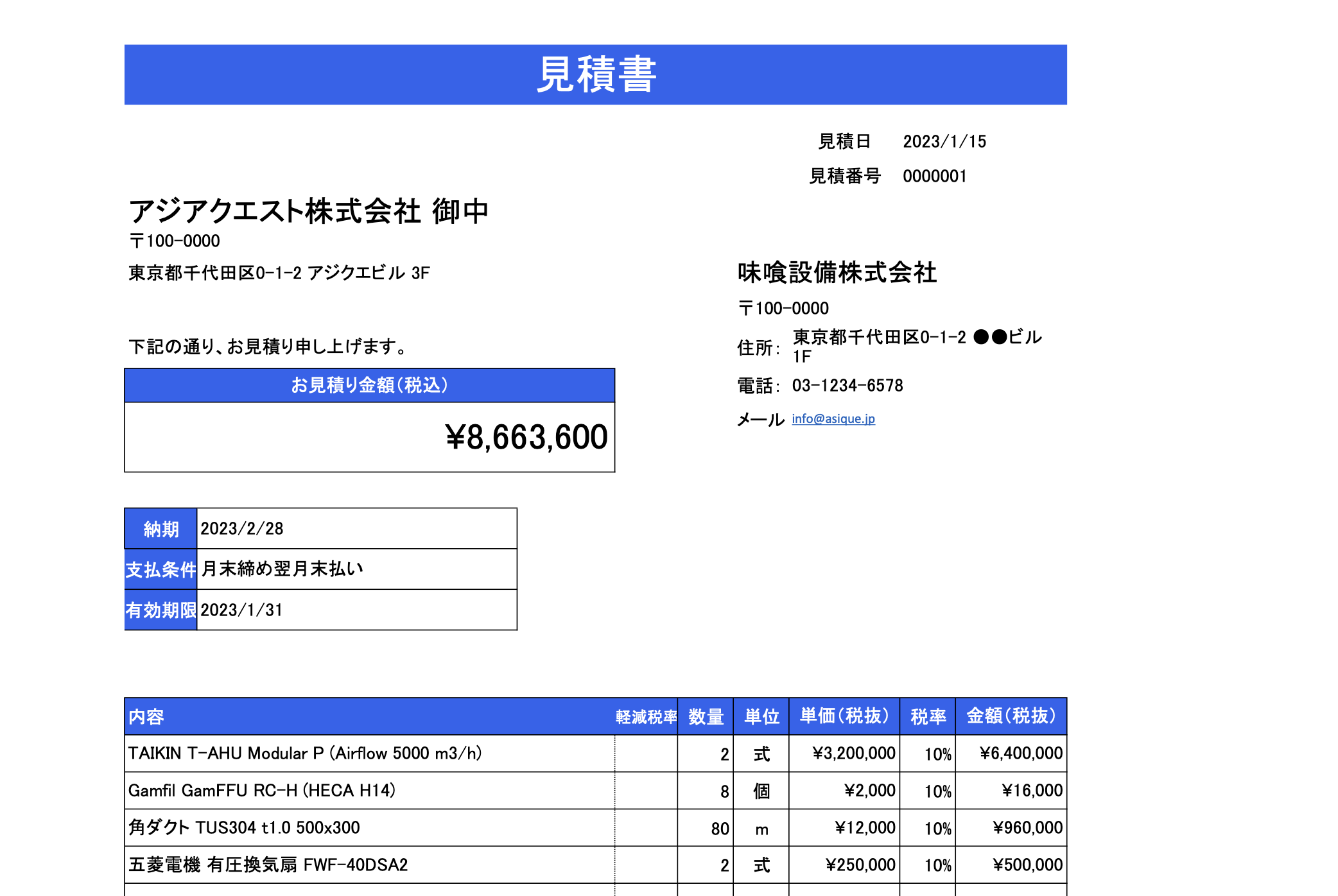Click the 内容 column header
1338x896 pixels.
coord(146,717)
